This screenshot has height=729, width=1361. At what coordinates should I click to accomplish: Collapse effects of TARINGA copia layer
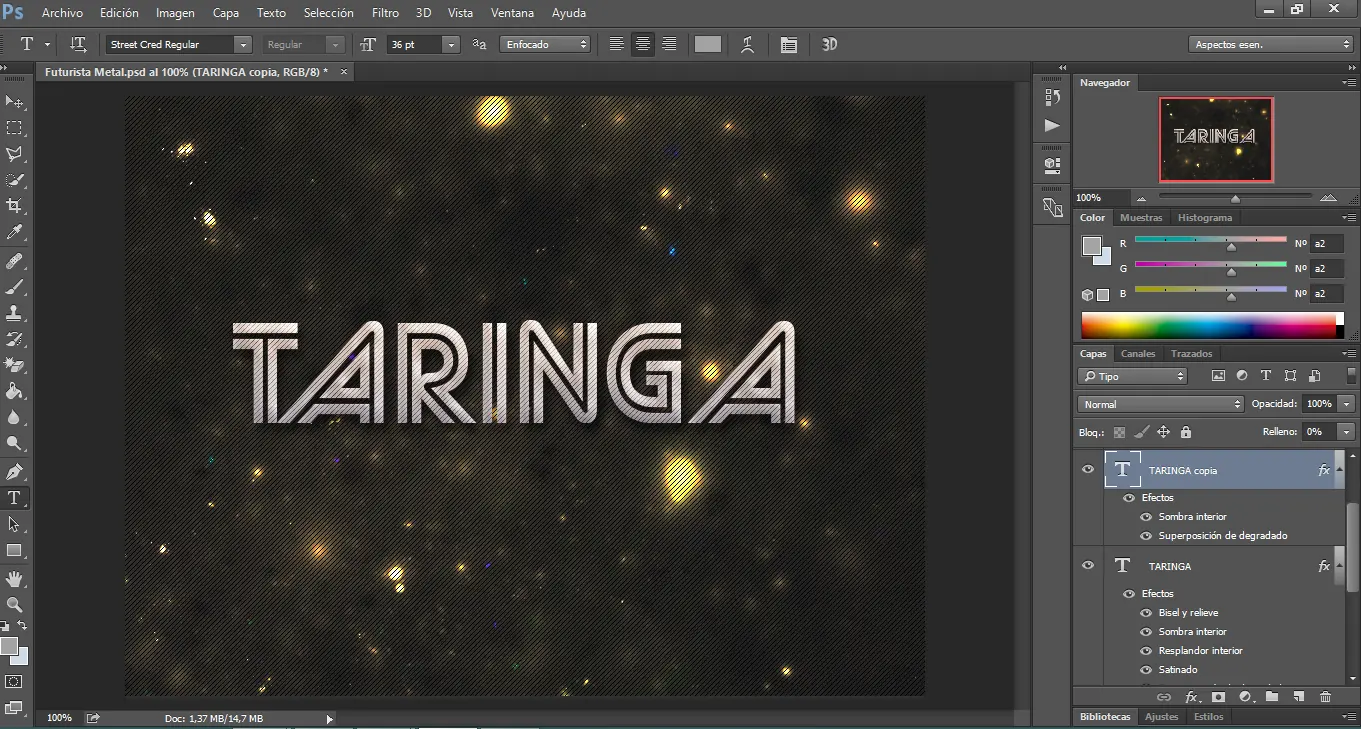click(x=1339, y=470)
